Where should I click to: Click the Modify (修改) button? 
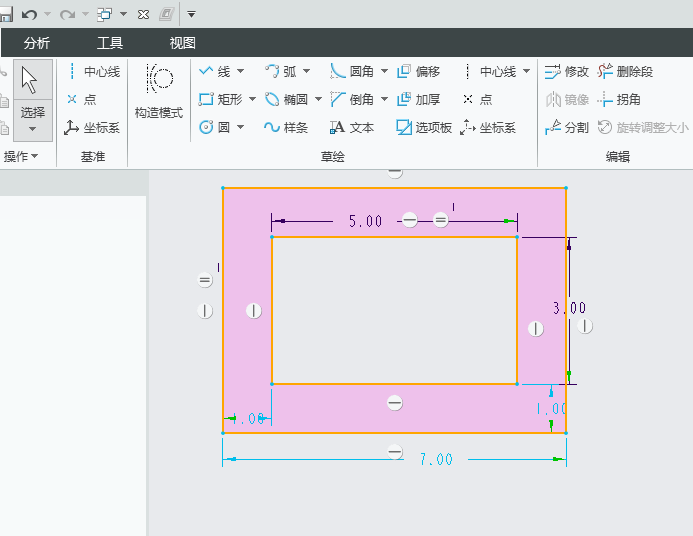click(567, 72)
